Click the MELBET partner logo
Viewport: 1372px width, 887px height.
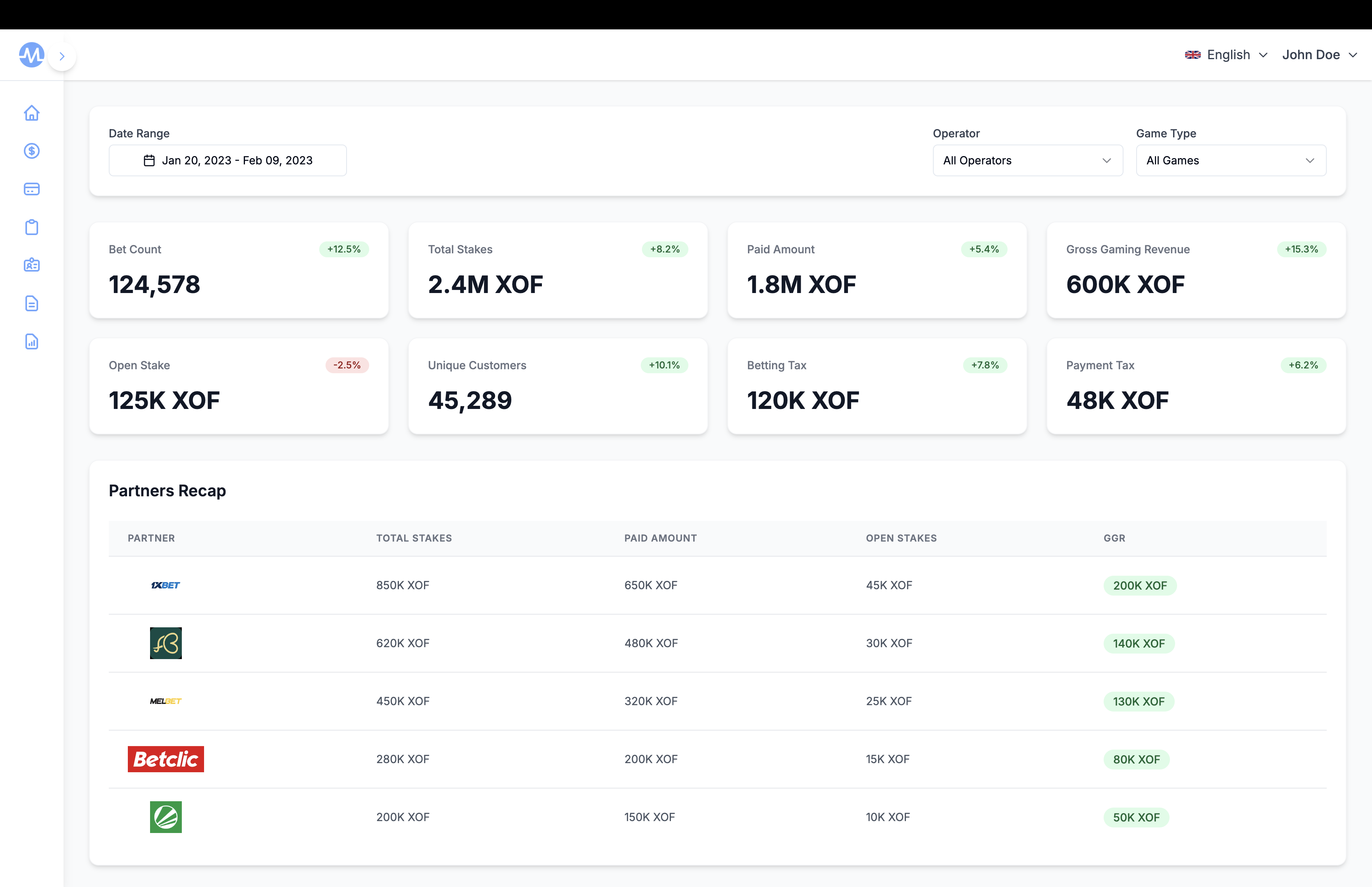coord(165,702)
